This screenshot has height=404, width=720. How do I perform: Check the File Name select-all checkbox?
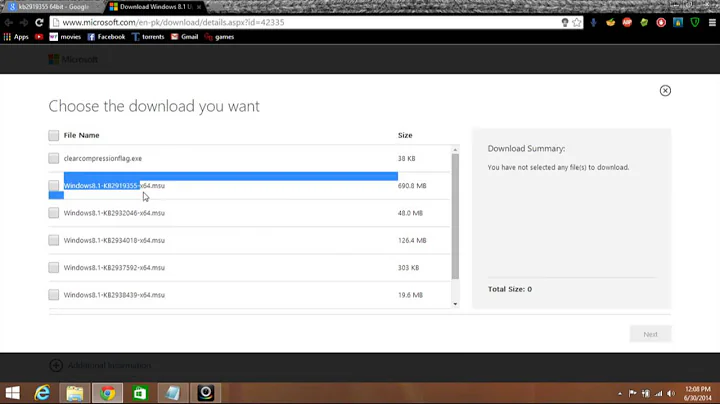pyautogui.click(x=54, y=135)
